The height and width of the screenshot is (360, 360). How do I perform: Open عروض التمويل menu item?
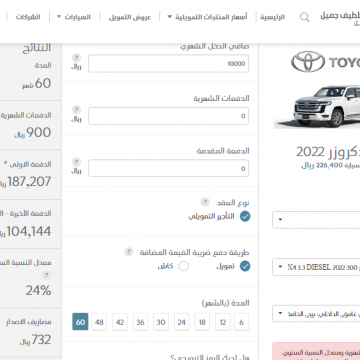click(x=130, y=17)
